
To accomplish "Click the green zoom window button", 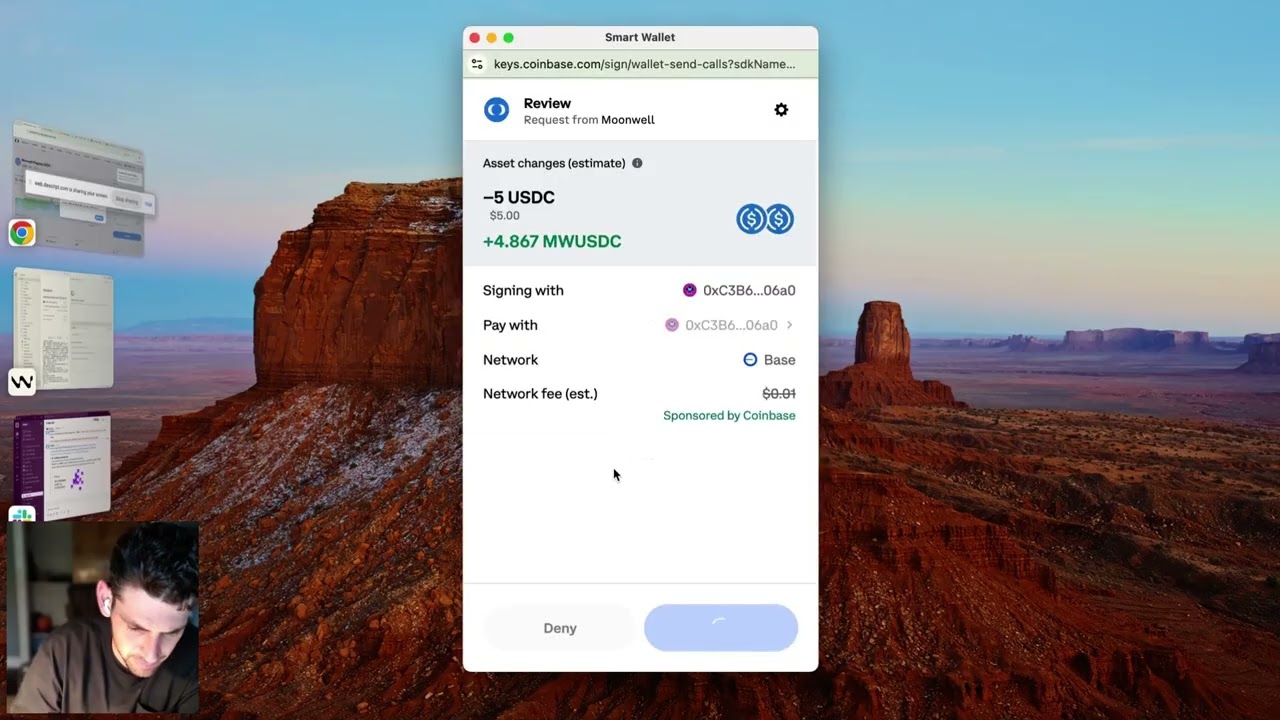I will (x=508, y=38).
